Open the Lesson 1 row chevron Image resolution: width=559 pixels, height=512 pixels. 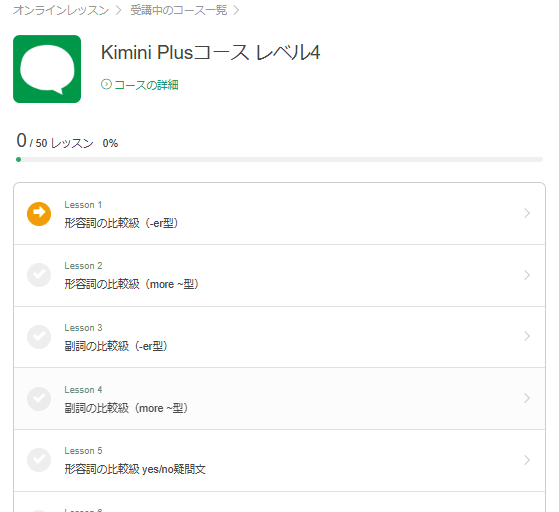[x=527, y=213]
